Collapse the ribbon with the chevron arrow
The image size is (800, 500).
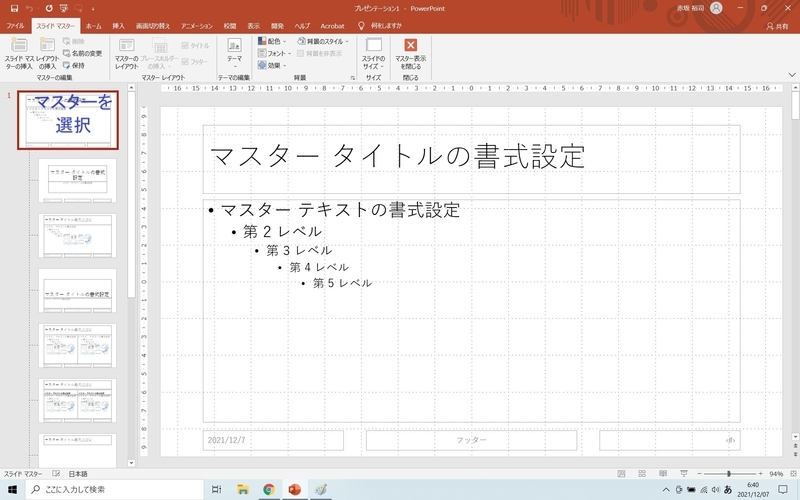pyautogui.click(x=792, y=74)
